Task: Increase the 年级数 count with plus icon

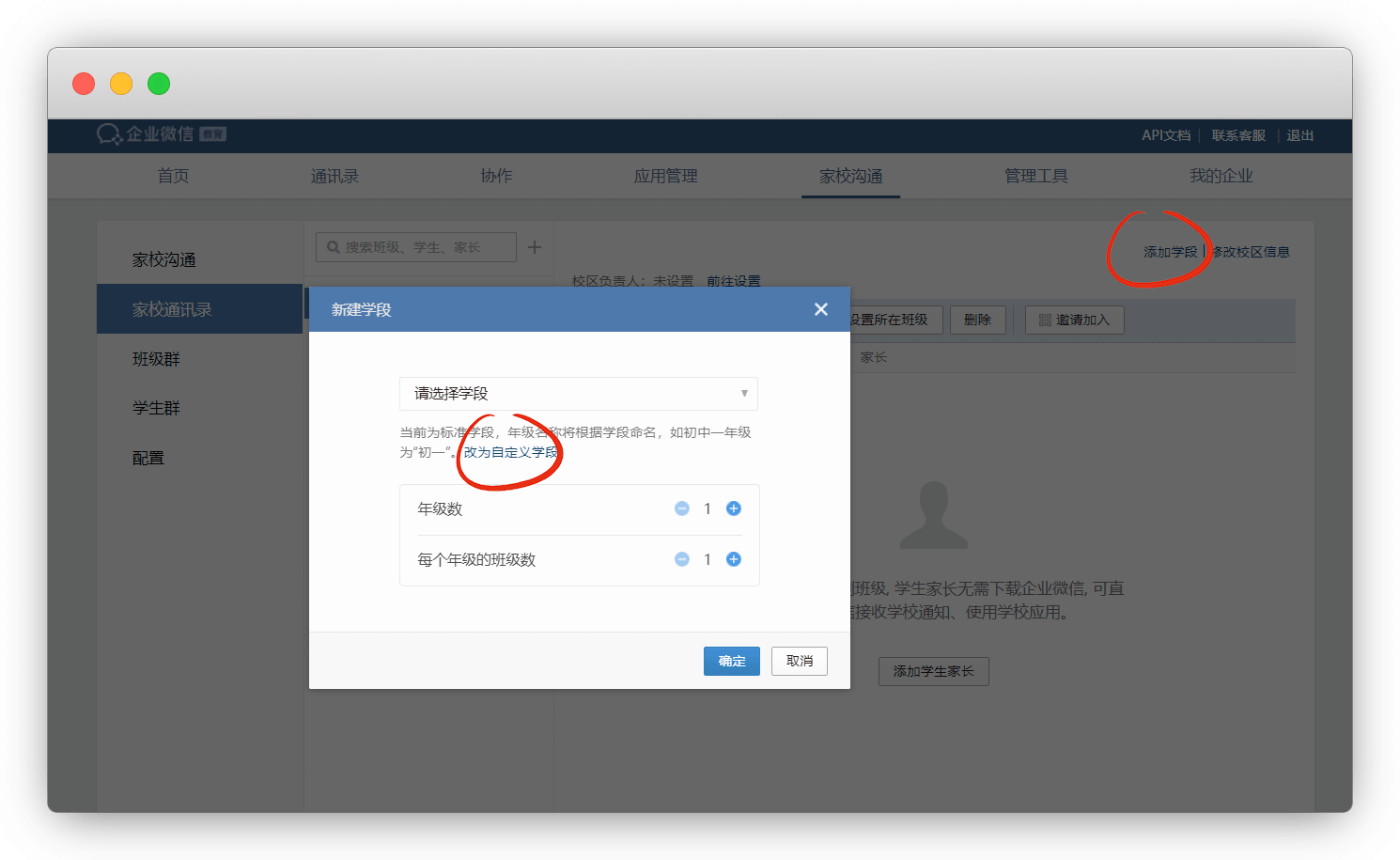Action: pyautogui.click(x=734, y=508)
